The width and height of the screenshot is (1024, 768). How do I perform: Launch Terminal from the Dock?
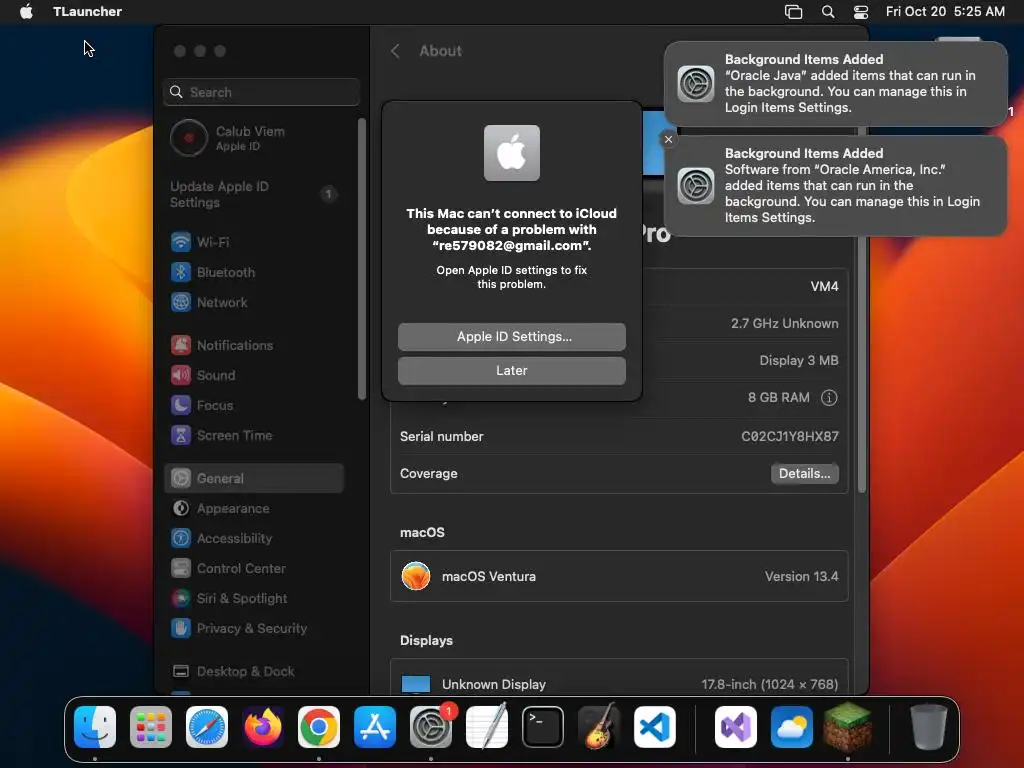[543, 727]
